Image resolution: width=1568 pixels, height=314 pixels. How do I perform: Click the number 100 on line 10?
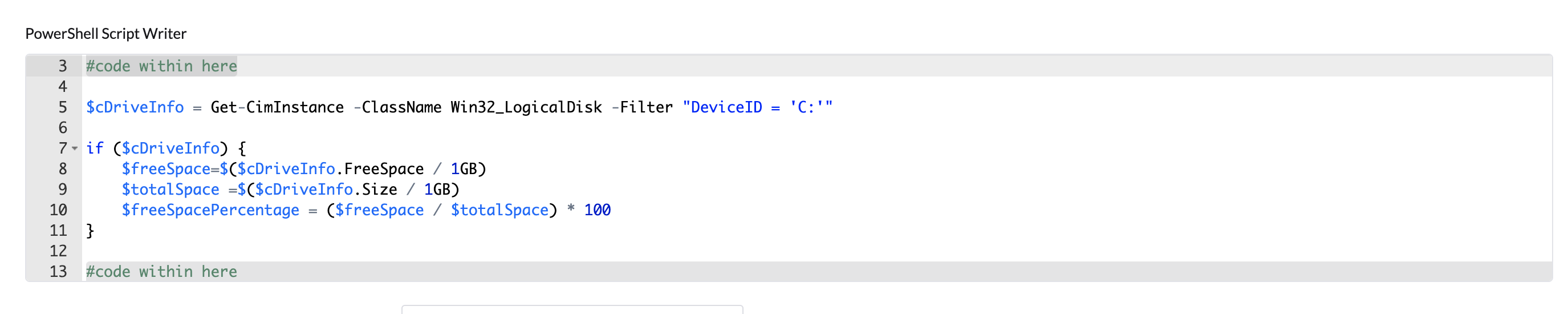[x=597, y=210]
